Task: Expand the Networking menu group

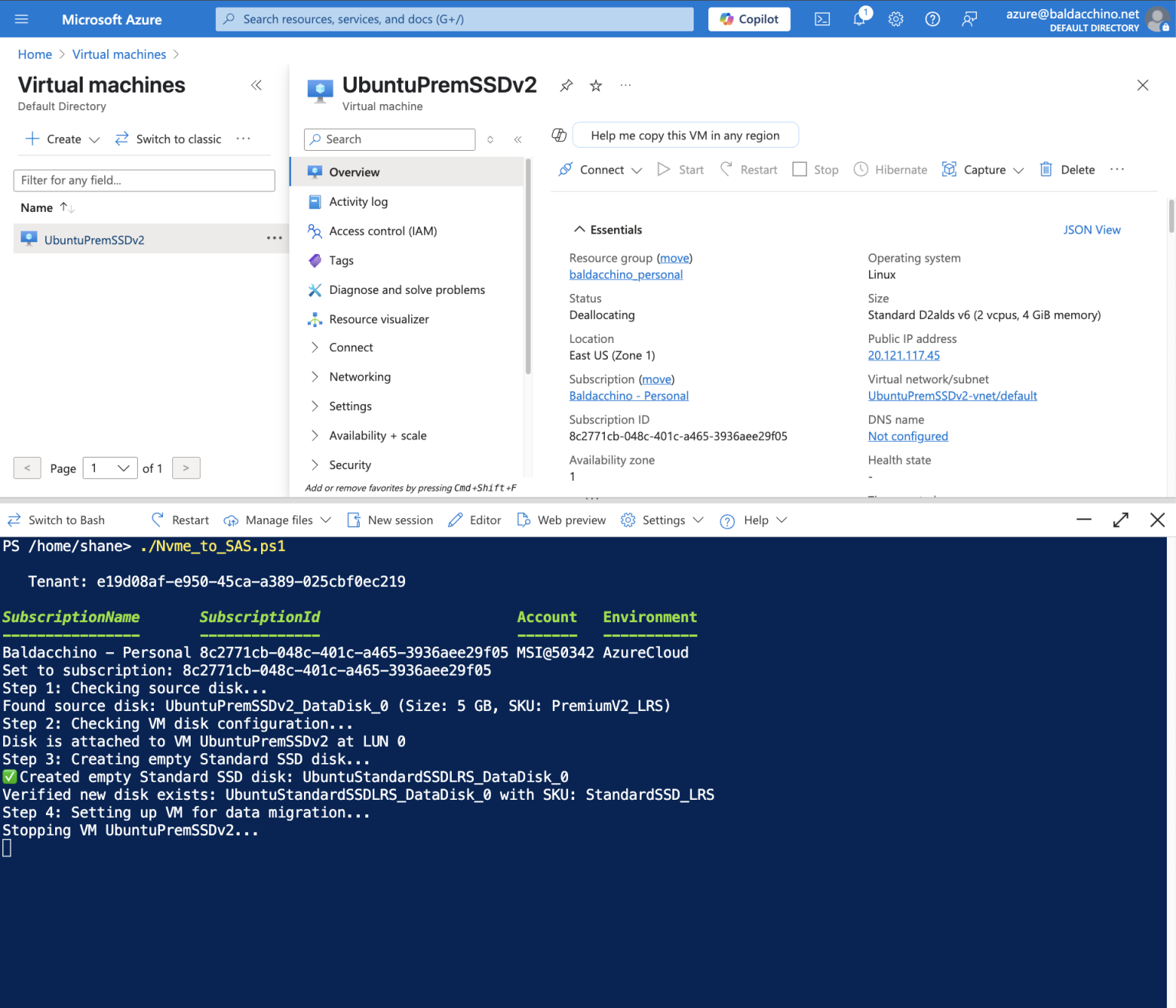Action: tap(359, 377)
